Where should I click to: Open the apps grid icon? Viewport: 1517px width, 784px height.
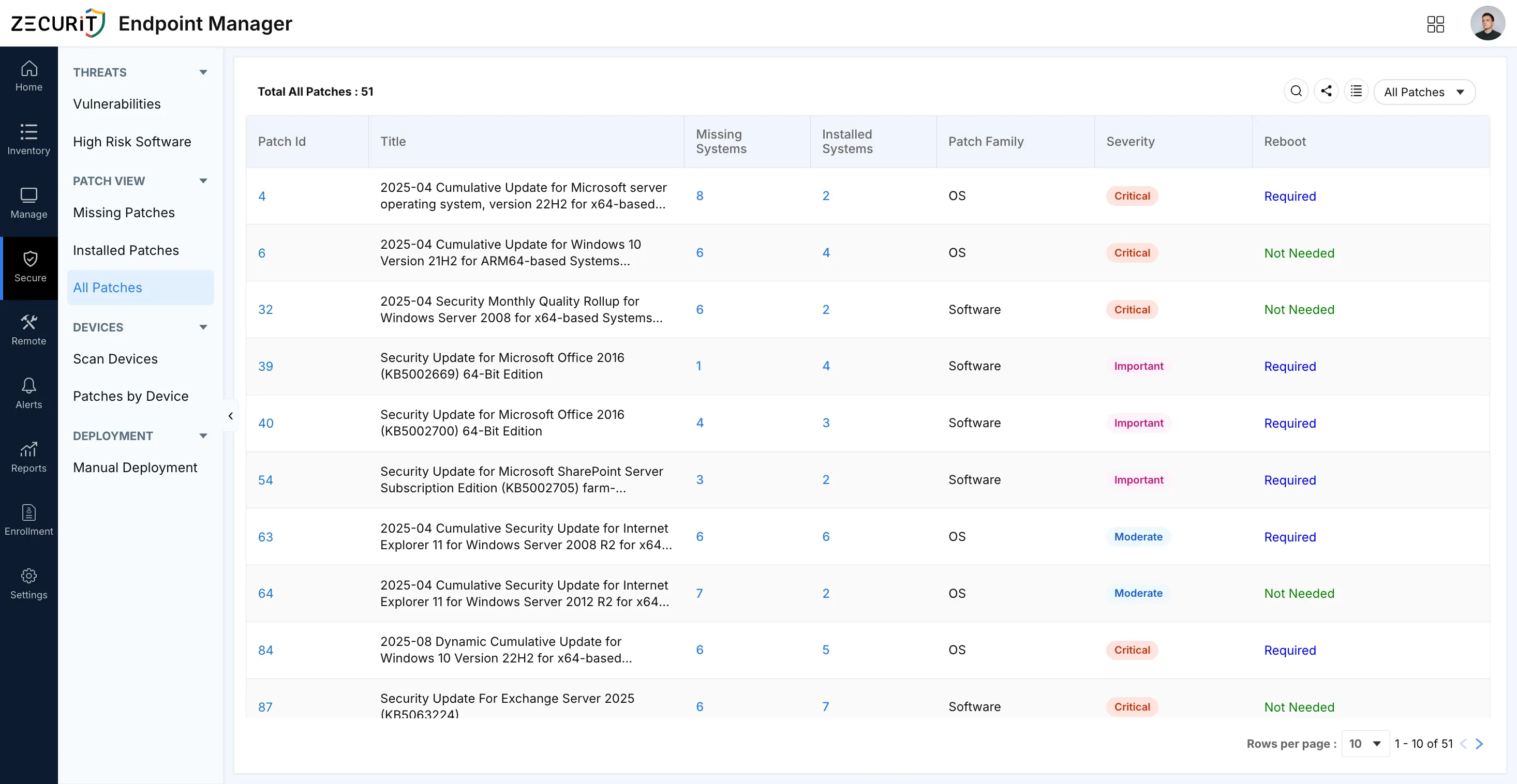tap(1436, 24)
